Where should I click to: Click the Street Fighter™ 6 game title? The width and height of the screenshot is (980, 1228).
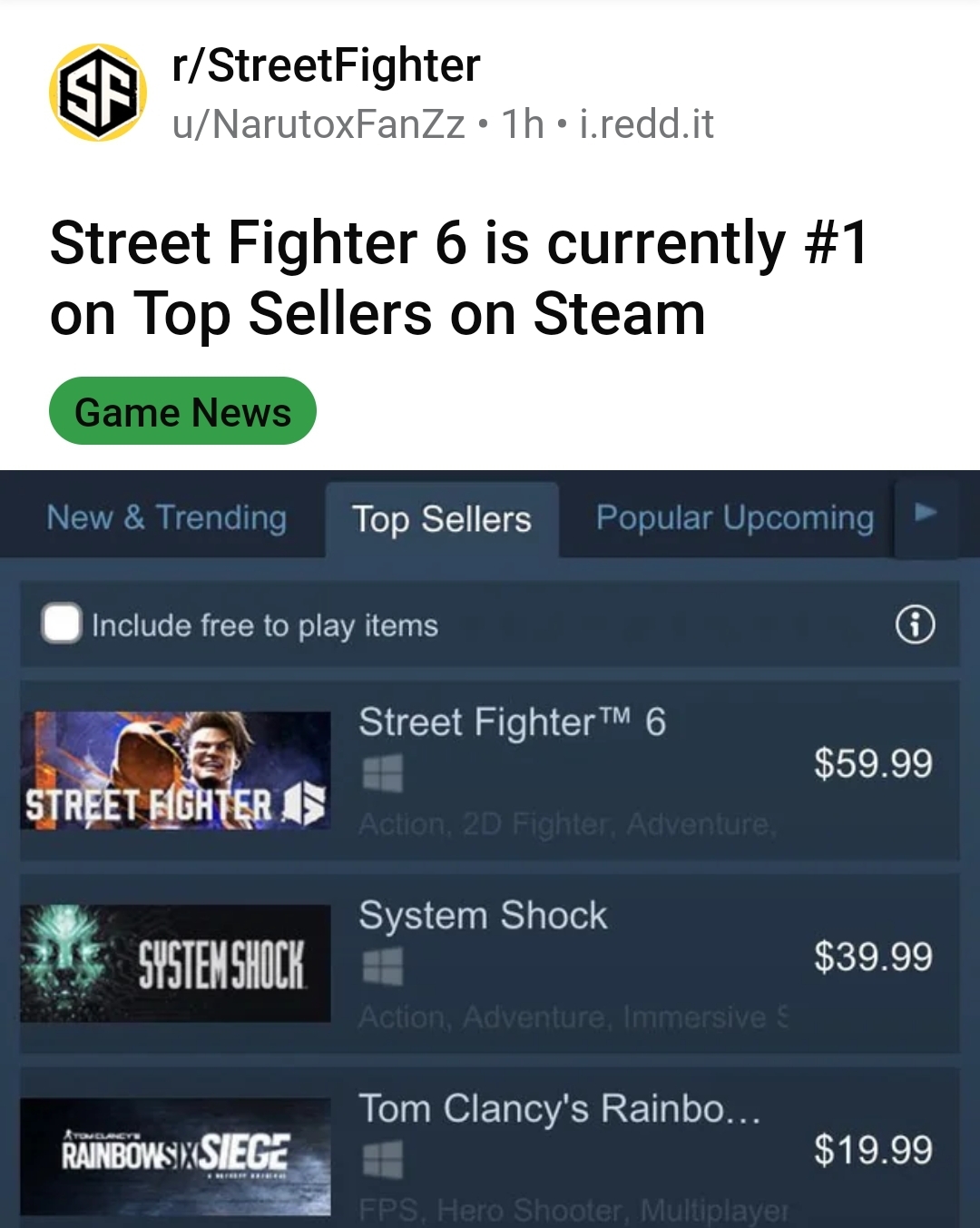click(x=513, y=722)
